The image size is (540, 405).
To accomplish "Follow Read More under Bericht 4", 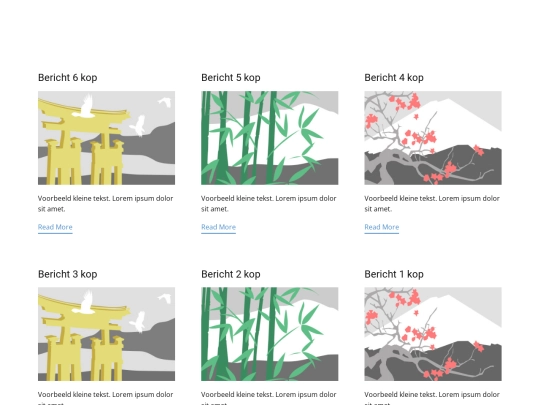I will click(x=382, y=227).
